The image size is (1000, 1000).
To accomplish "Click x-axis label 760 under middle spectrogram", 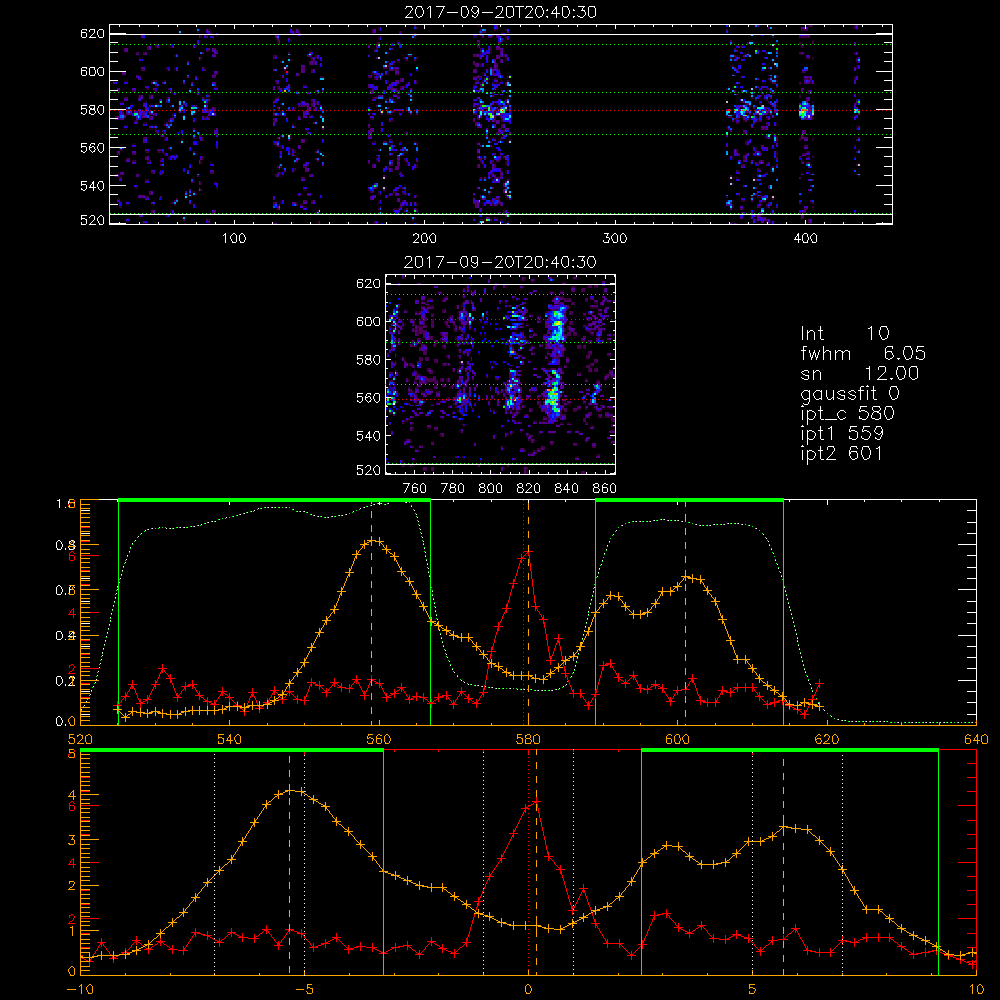I will (x=415, y=489).
